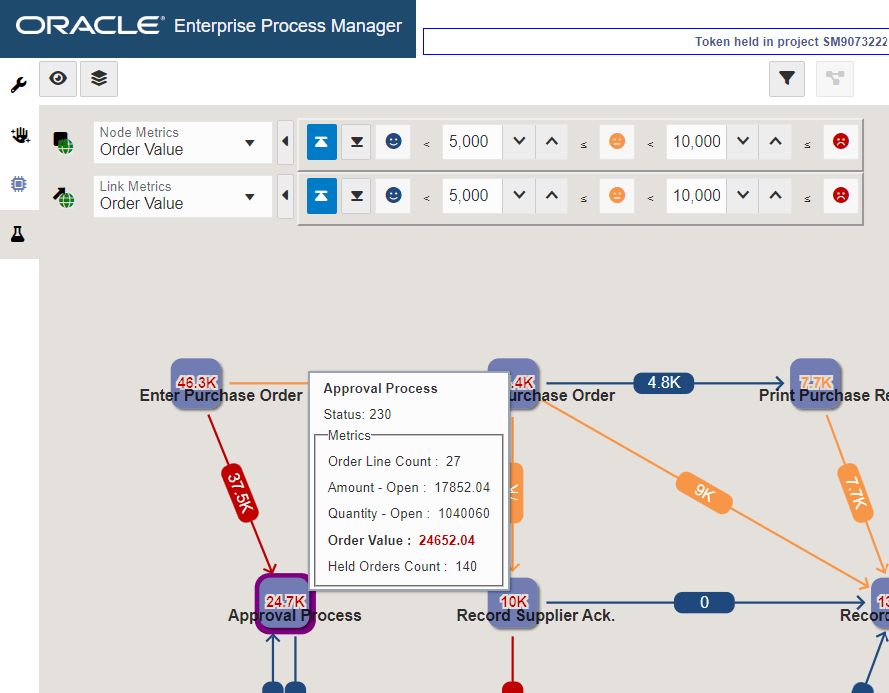Click Held Orders Count 140 in tooltip
Viewport: 889px width, 693px height.
pos(402,567)
